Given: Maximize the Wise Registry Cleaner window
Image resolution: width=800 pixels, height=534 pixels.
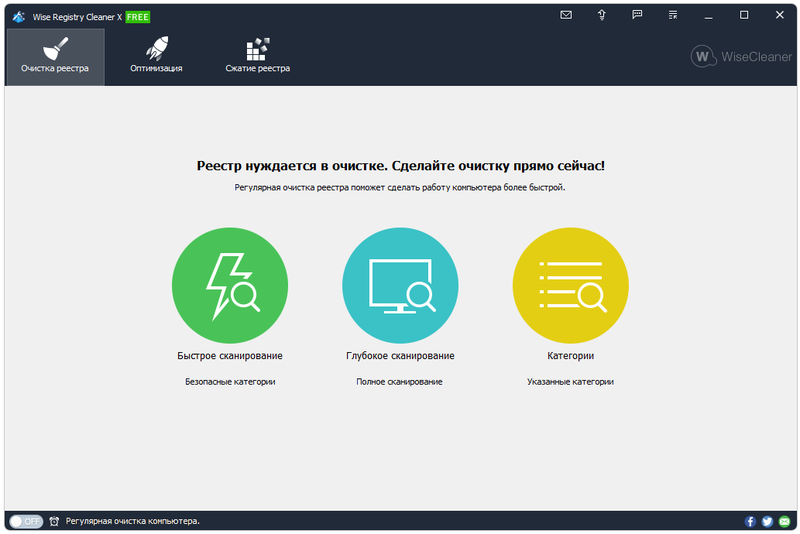Looking at the screenshot, I should coord(744,15).
